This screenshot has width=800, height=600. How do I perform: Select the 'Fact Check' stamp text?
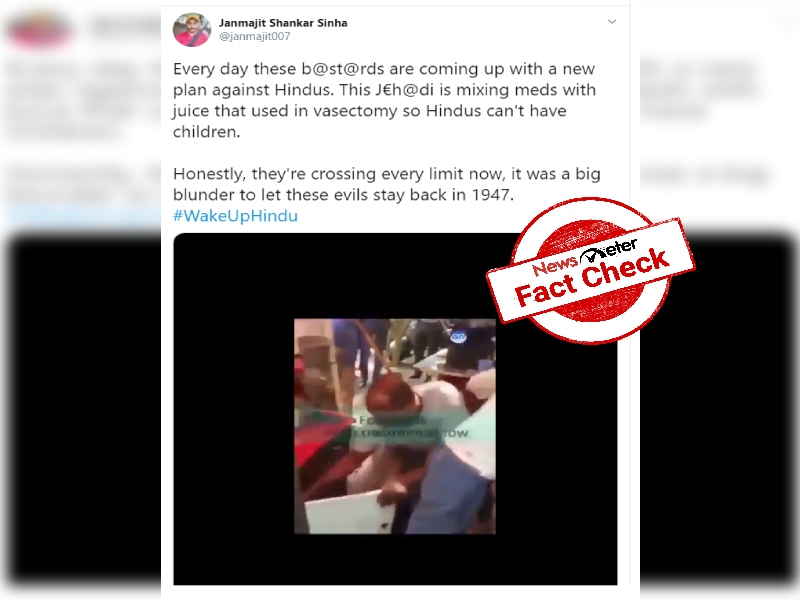[592, 278]
